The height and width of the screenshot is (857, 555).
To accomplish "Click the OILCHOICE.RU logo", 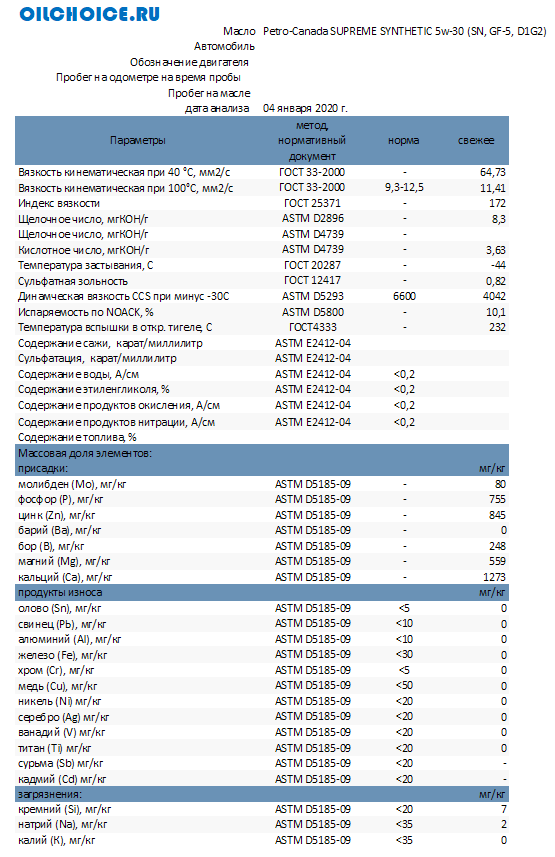I will (x=90, y=14).
